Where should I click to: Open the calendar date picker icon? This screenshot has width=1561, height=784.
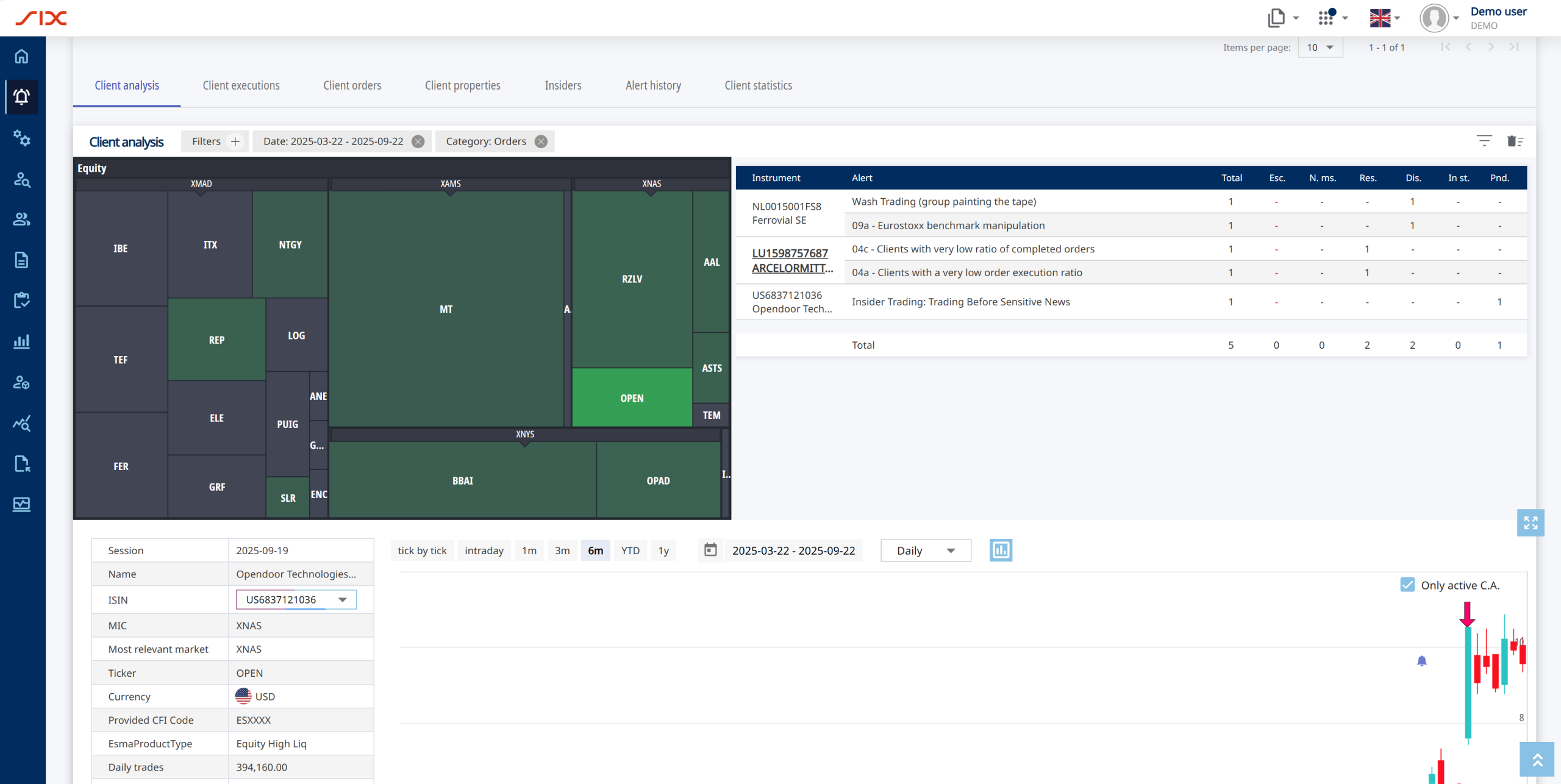tap(710, 550)
